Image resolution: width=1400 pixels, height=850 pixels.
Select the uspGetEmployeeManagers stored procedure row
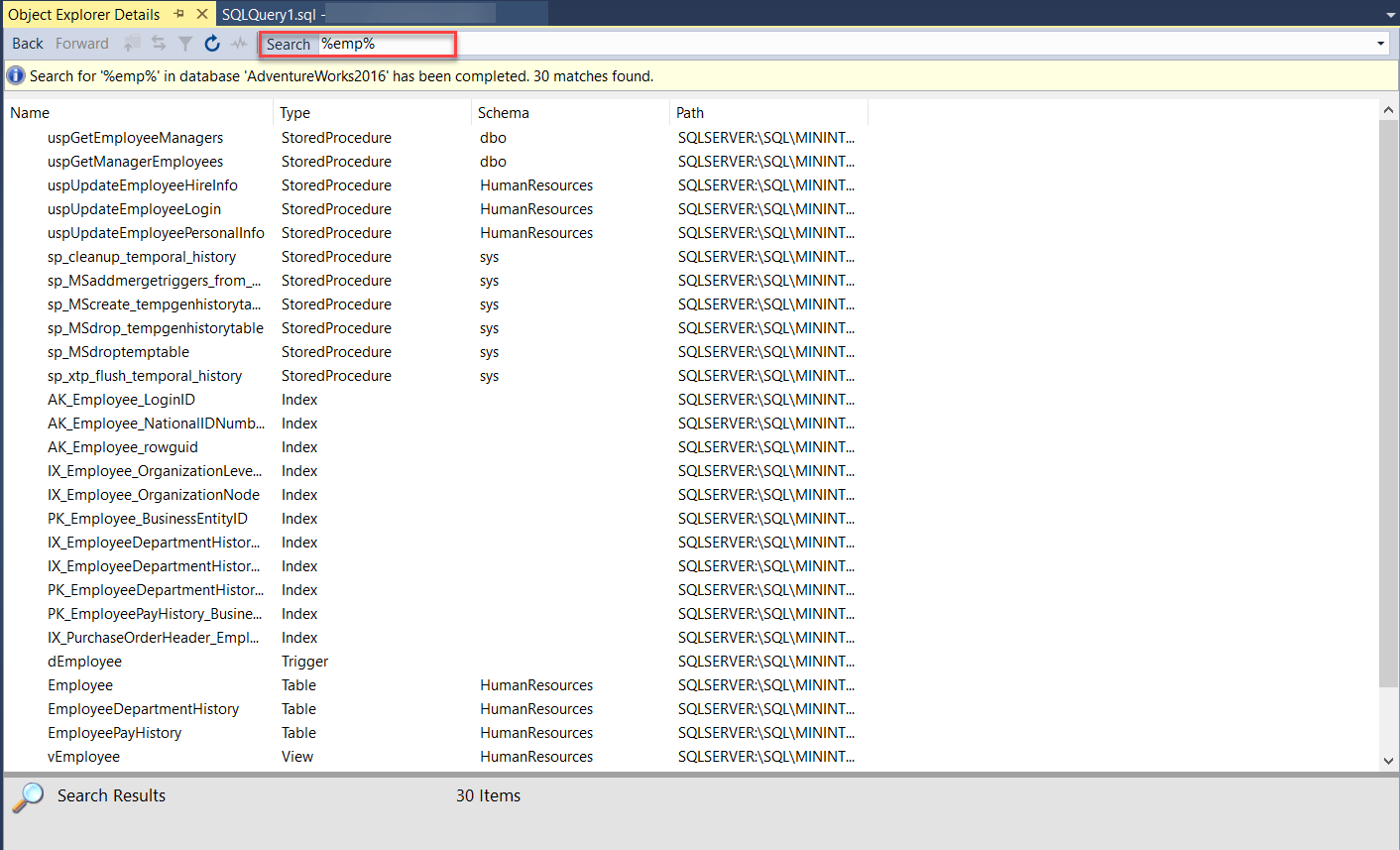coord(135,137)
